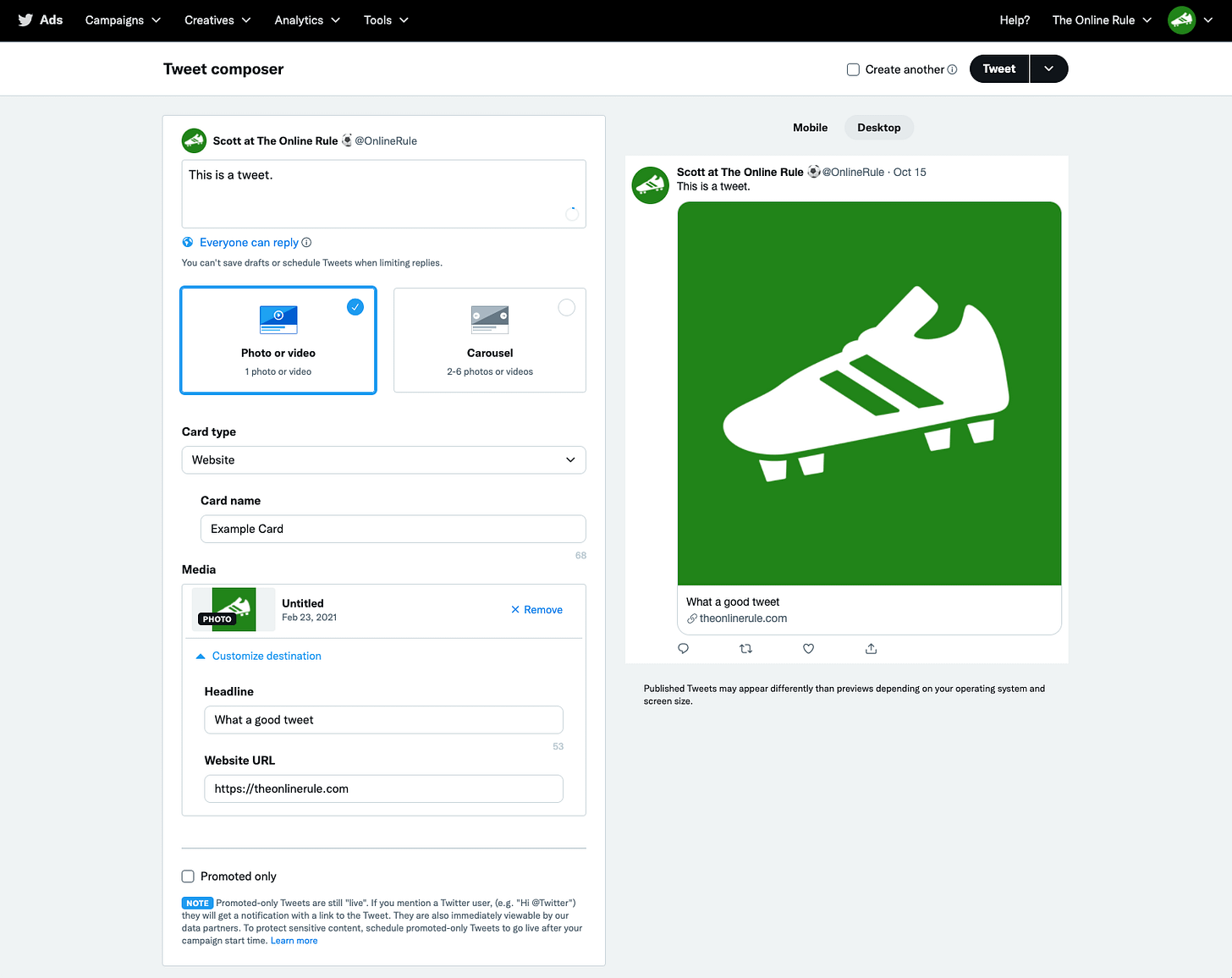Screen dimensions: 1232x978
Task: Click the retweet icon under tweet preview
Action: click(745, 649)
